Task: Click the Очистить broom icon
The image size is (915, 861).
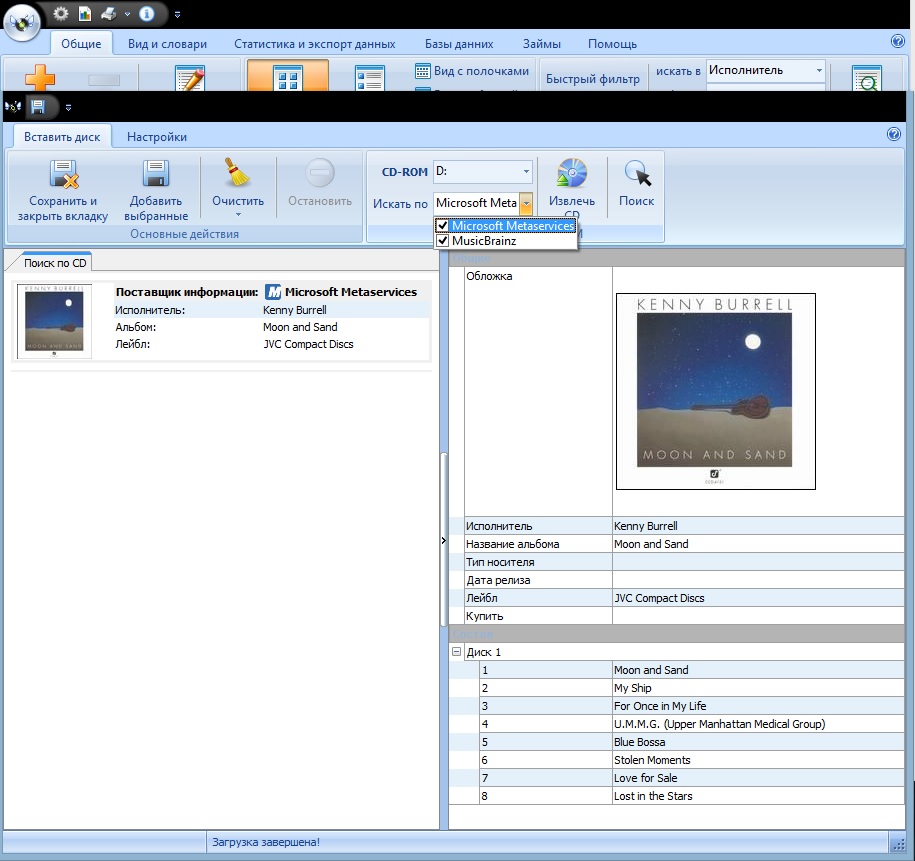Action: (x=238, y=172)
